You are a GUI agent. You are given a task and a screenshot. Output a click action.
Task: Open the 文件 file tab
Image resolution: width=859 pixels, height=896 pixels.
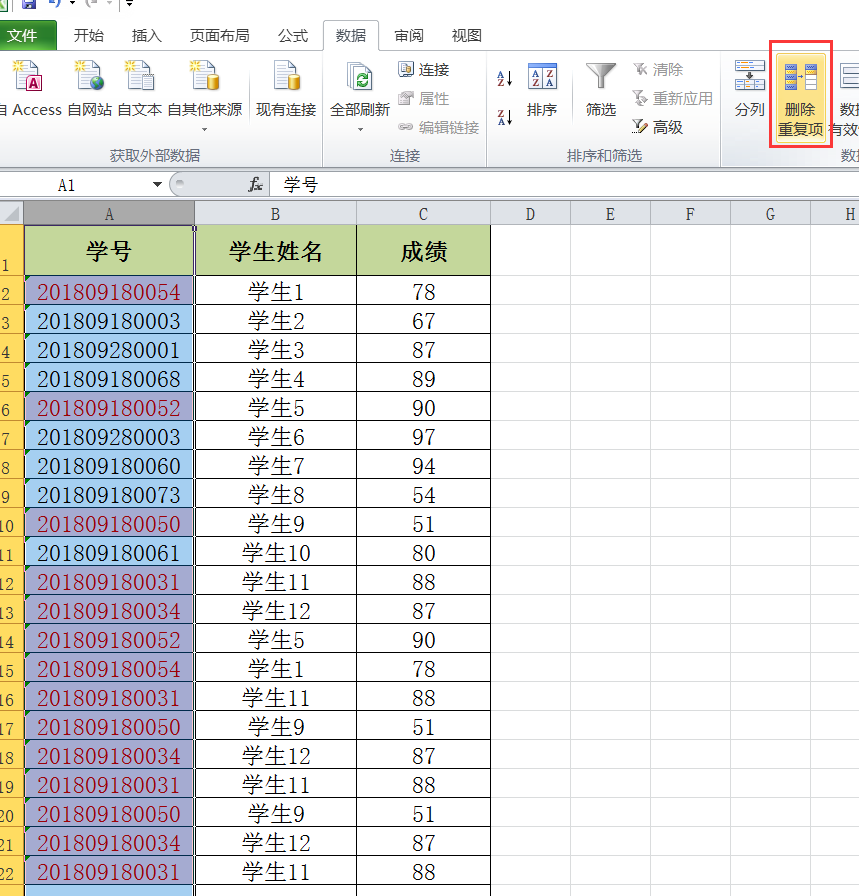pos(24,35)
